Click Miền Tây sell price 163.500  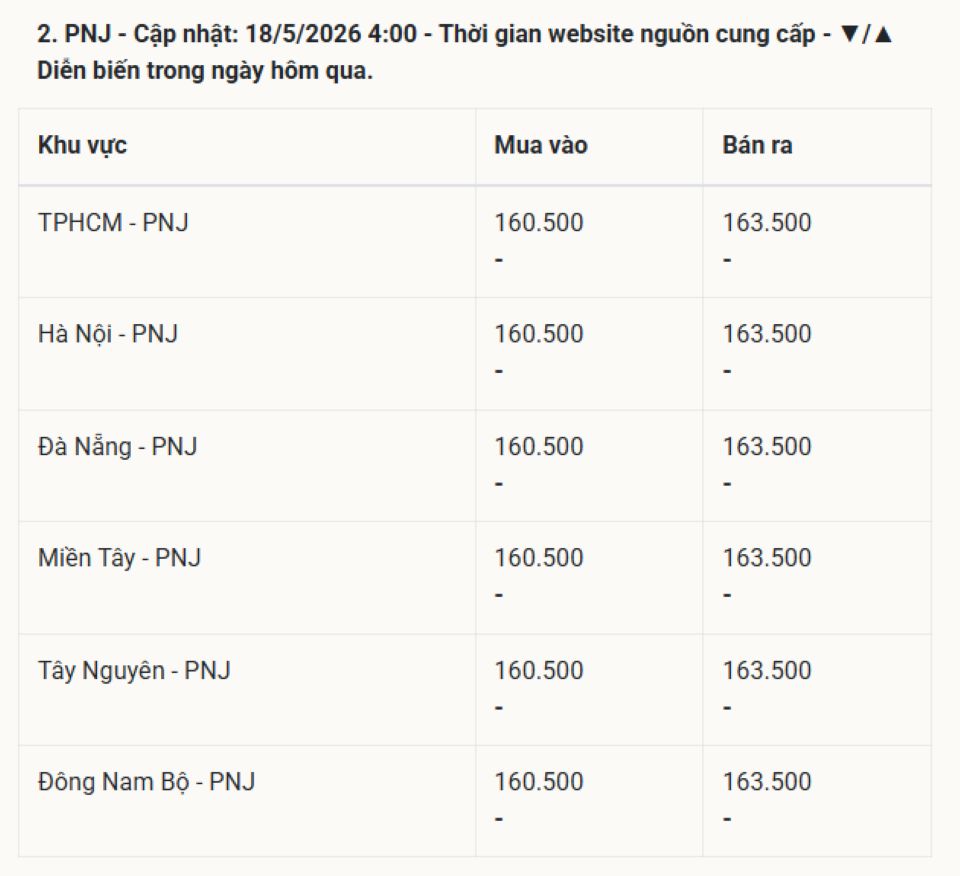click(767, 558)
